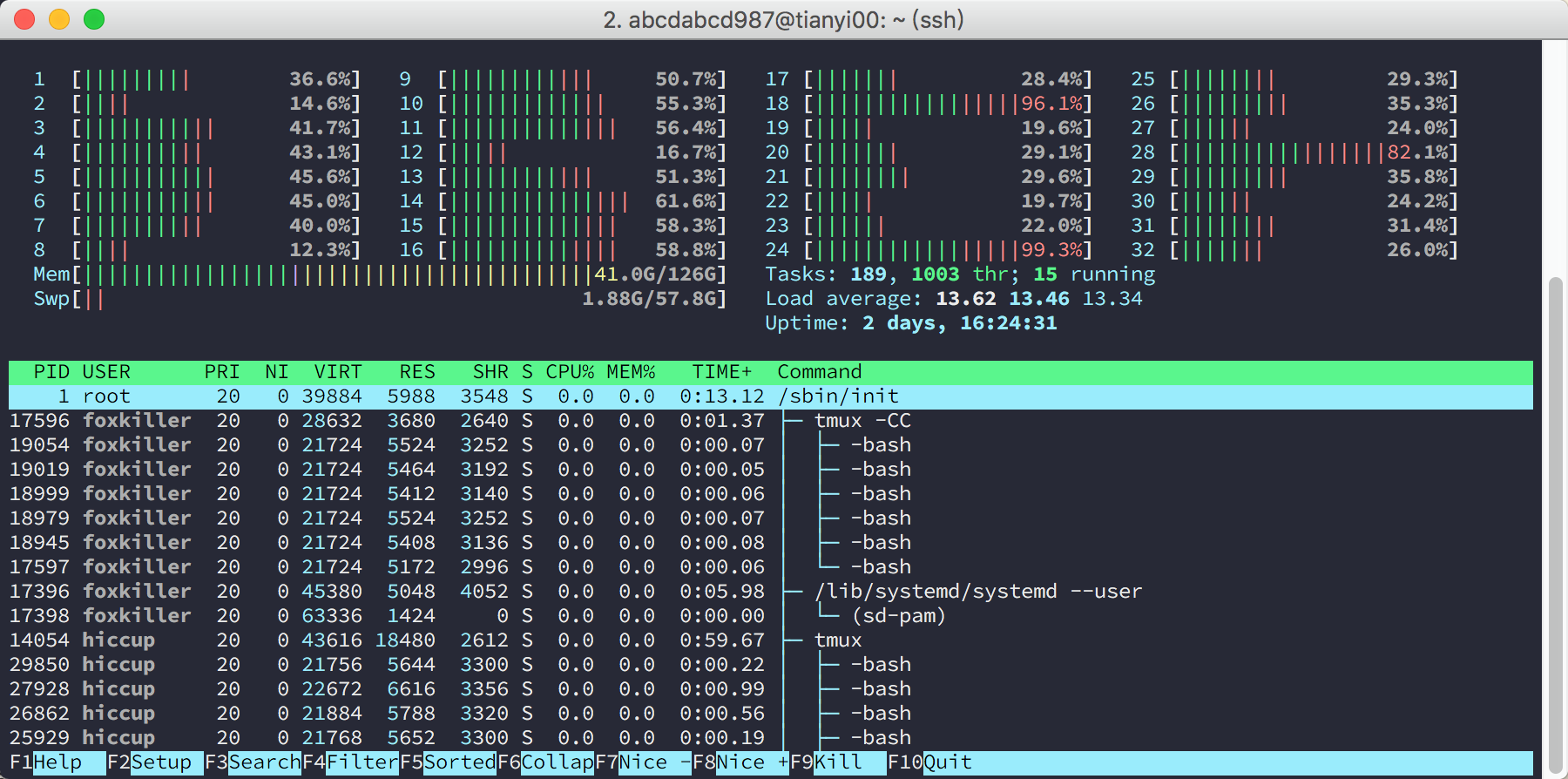The width and height of the screenshot is (1568, 779).
Task: Lower nice value with F7 Nice -
Action: [x=643, y=762]
